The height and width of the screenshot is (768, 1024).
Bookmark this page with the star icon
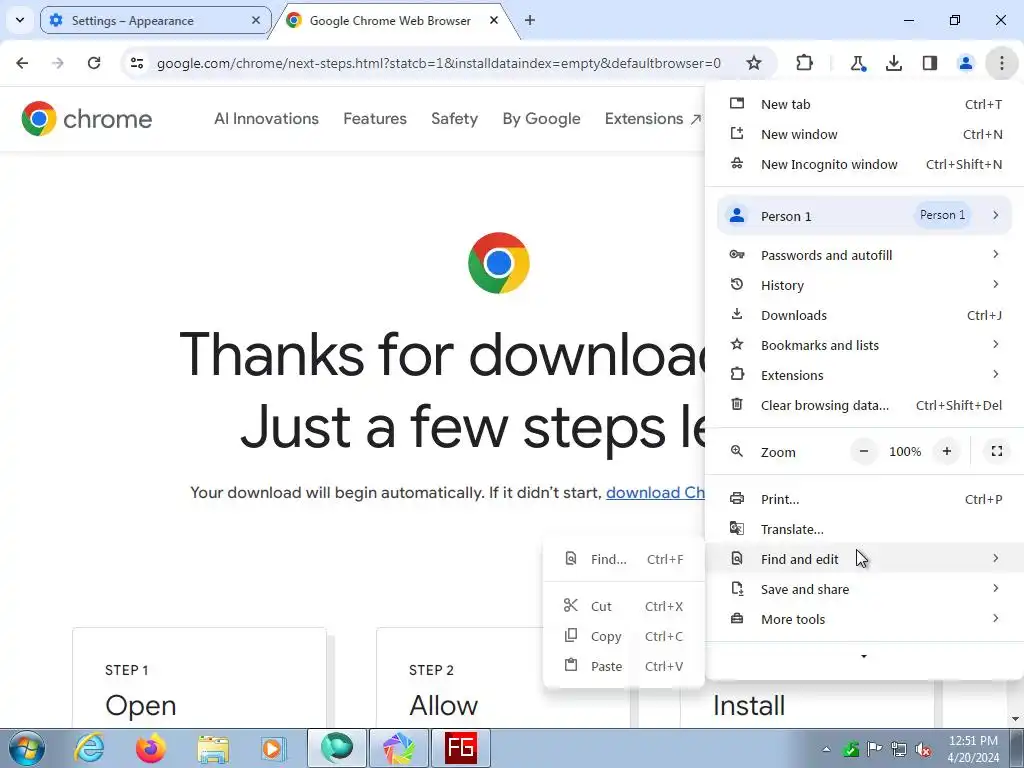pos(754,63)
